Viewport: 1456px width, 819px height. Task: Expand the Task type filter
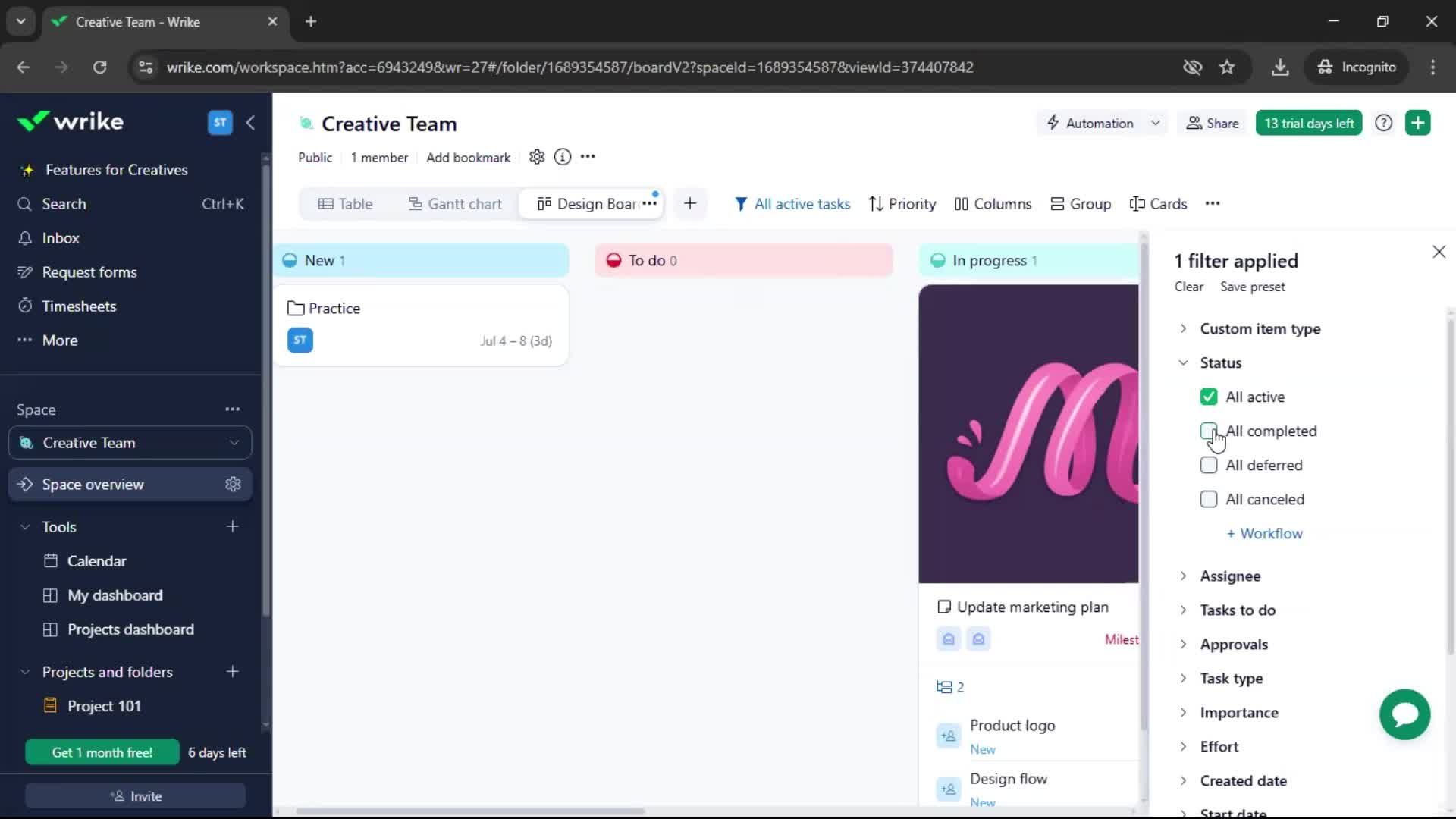(x=1183, y=679)
